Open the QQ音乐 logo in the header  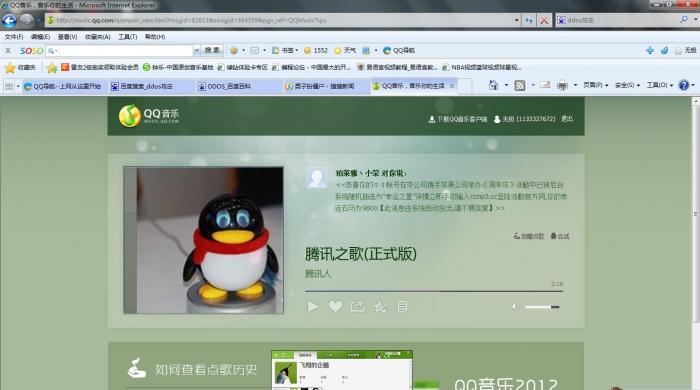click(149, 116)
